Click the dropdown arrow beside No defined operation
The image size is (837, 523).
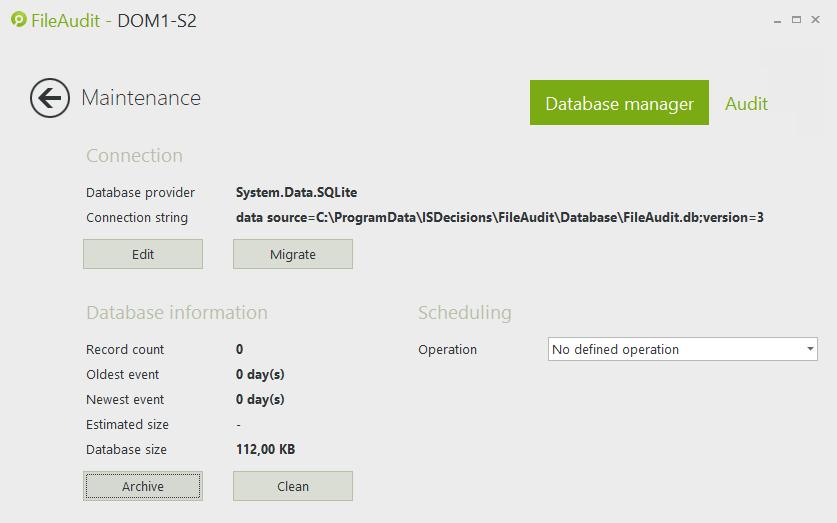coord(809,349)
